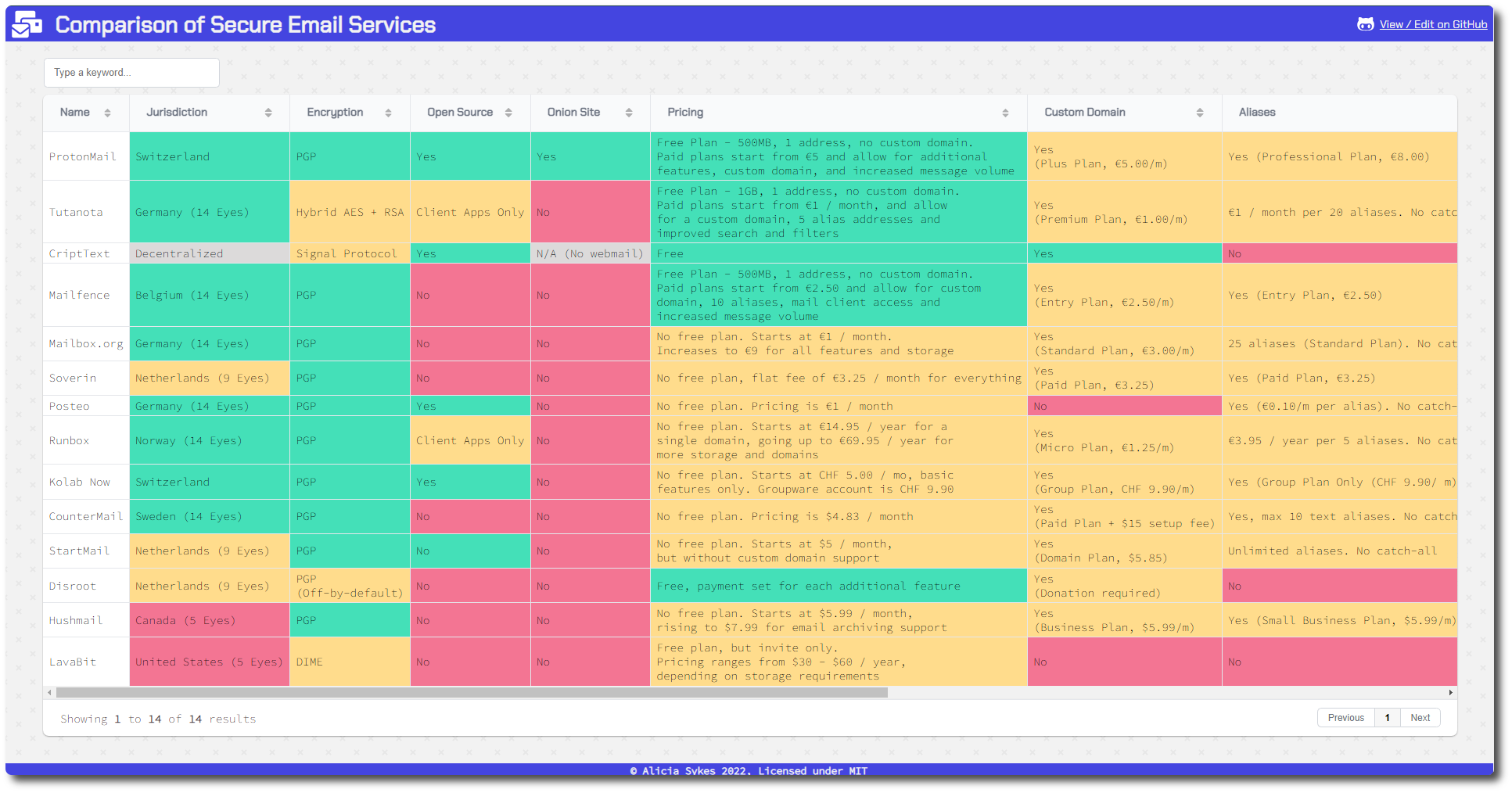Click the Decentralized jurisdiction cell
This screenshot has width=1512, height=793.
pos(210,253)
